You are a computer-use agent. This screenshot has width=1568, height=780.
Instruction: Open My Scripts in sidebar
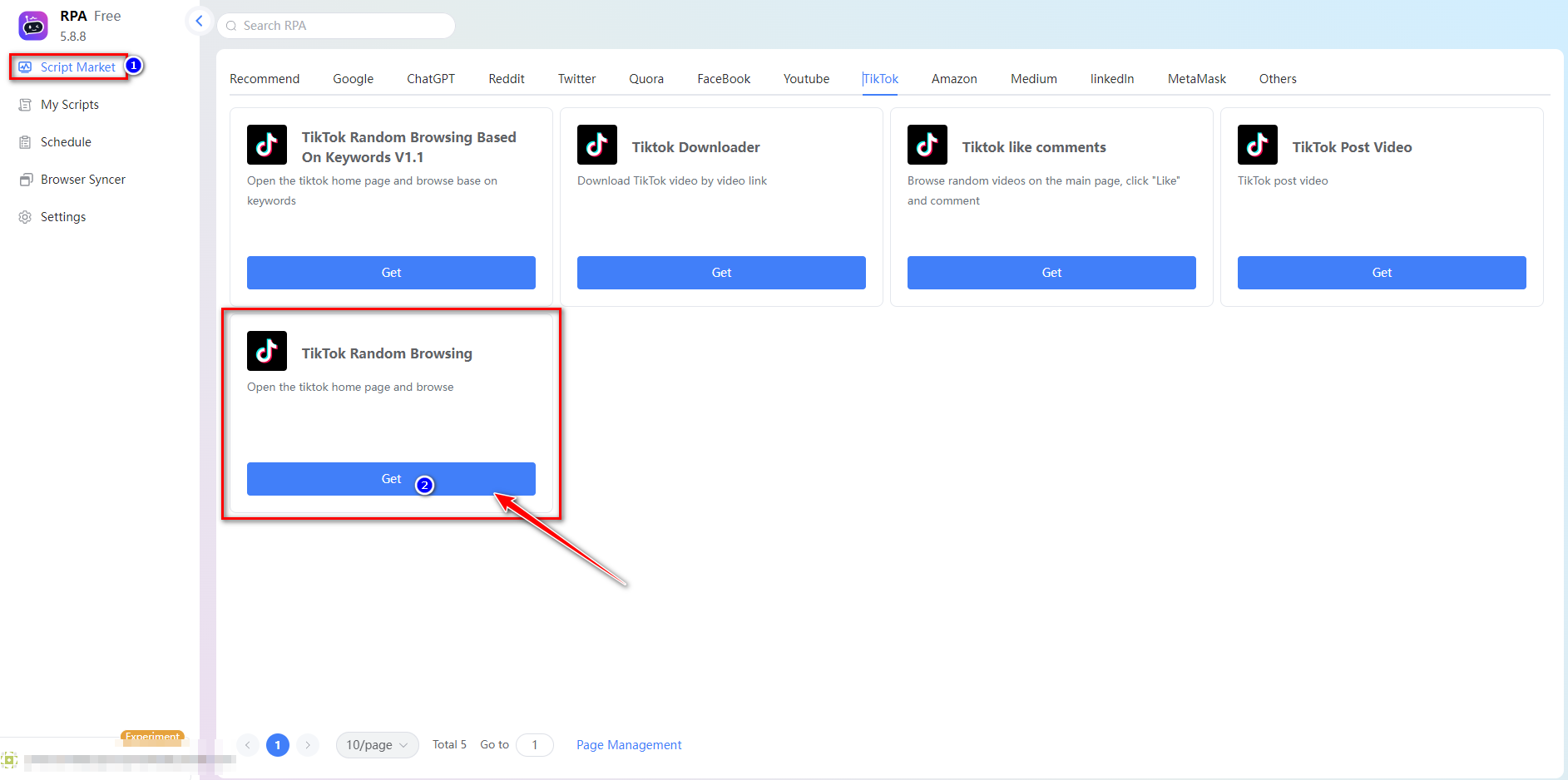[70, 105]
